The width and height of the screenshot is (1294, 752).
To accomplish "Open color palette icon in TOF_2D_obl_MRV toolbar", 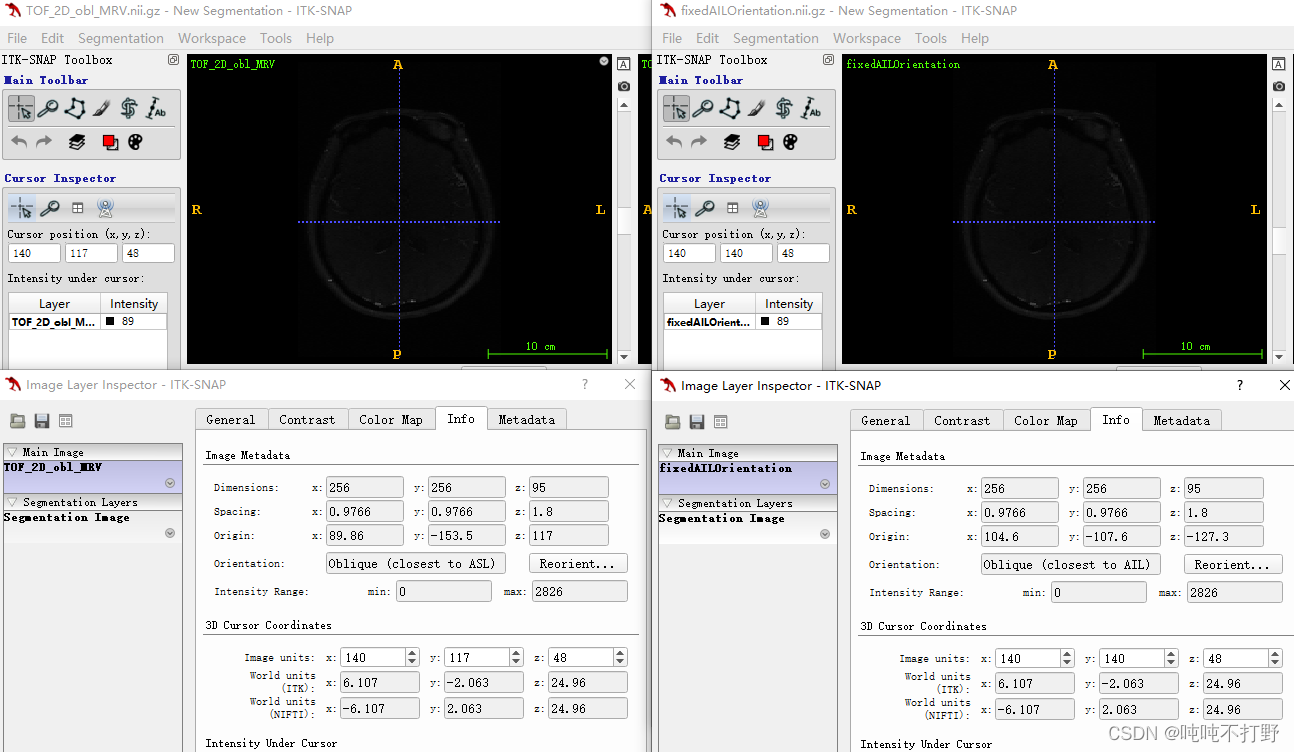I will (x=136, y=142).
